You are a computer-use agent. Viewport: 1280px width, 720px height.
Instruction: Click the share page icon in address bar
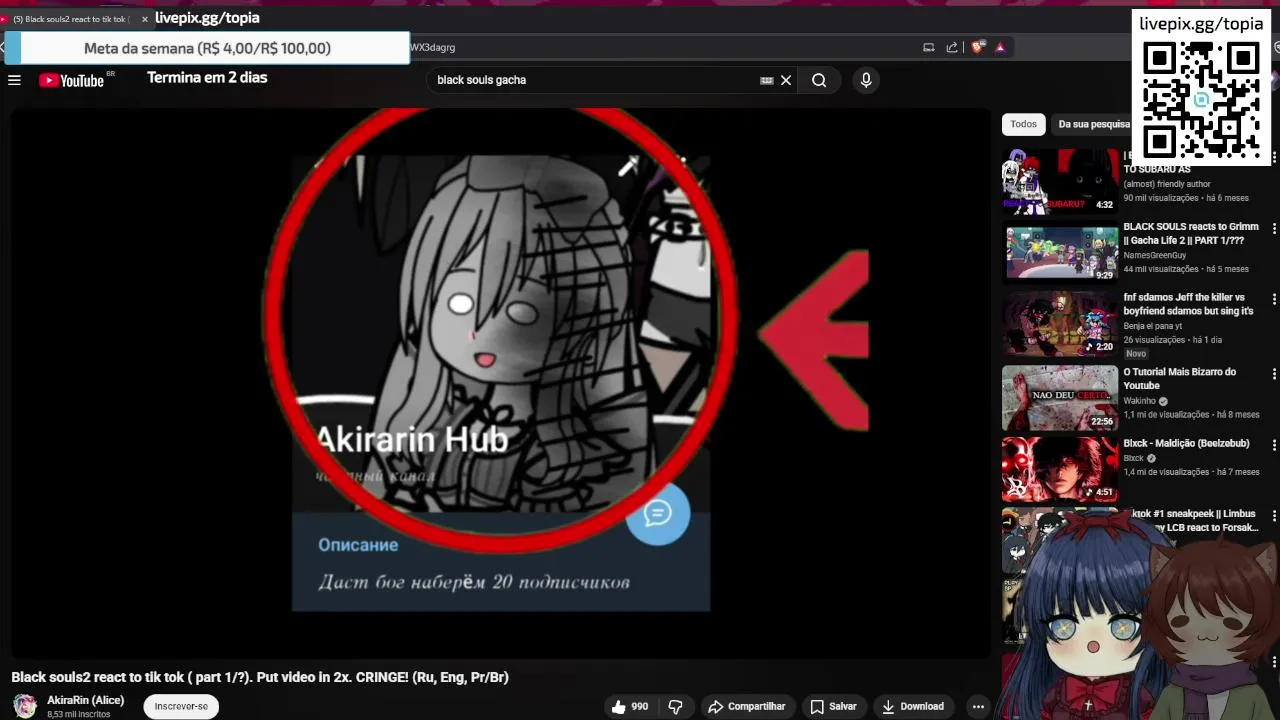[952, 47]
